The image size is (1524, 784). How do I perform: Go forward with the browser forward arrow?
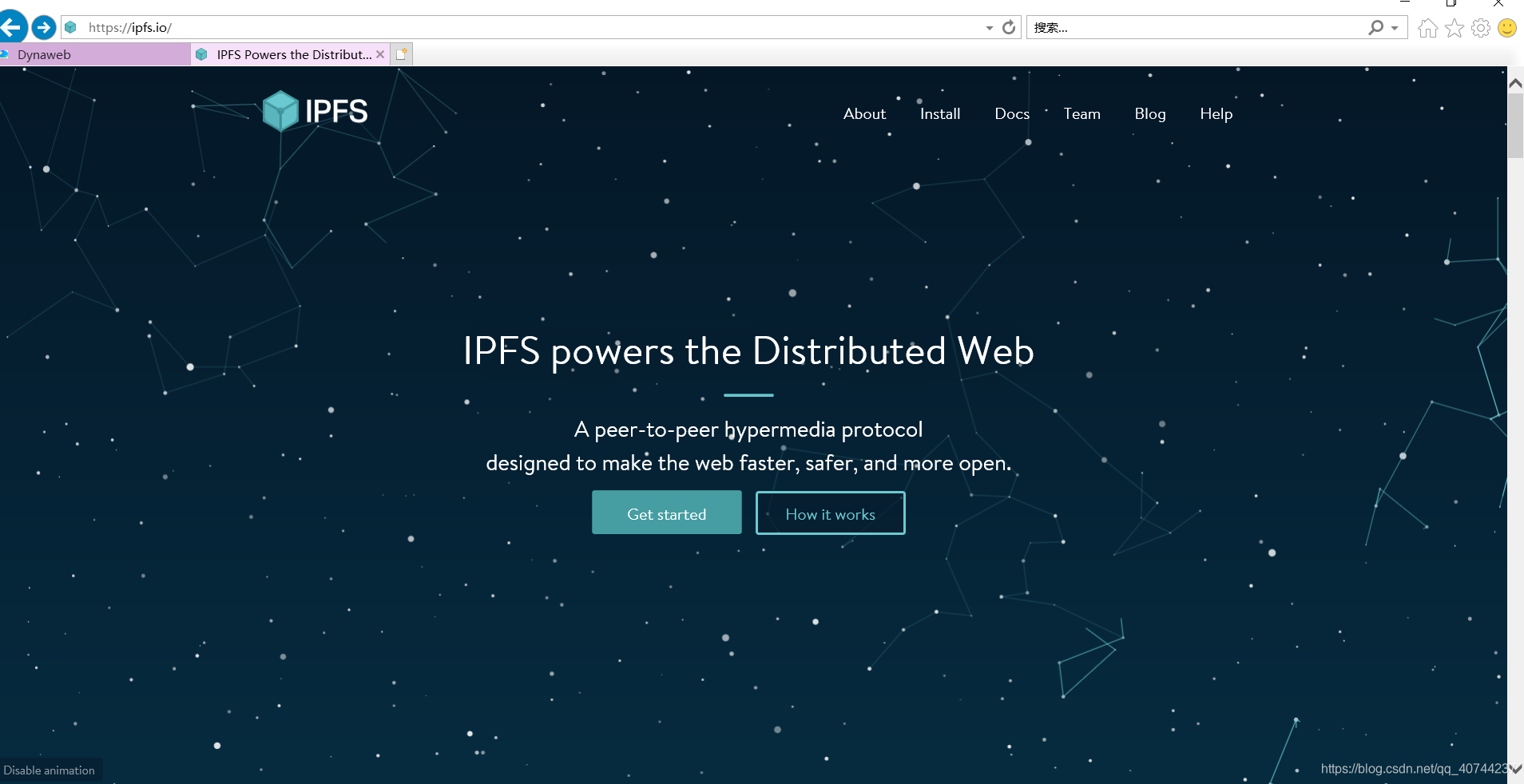[x=44, y=27]
